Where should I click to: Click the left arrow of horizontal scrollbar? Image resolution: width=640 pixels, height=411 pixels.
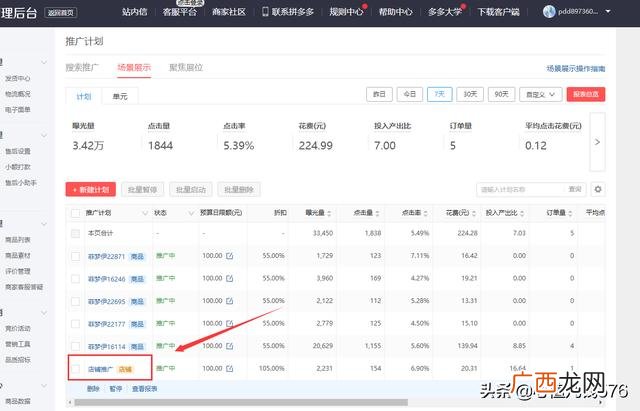(70, 402)
